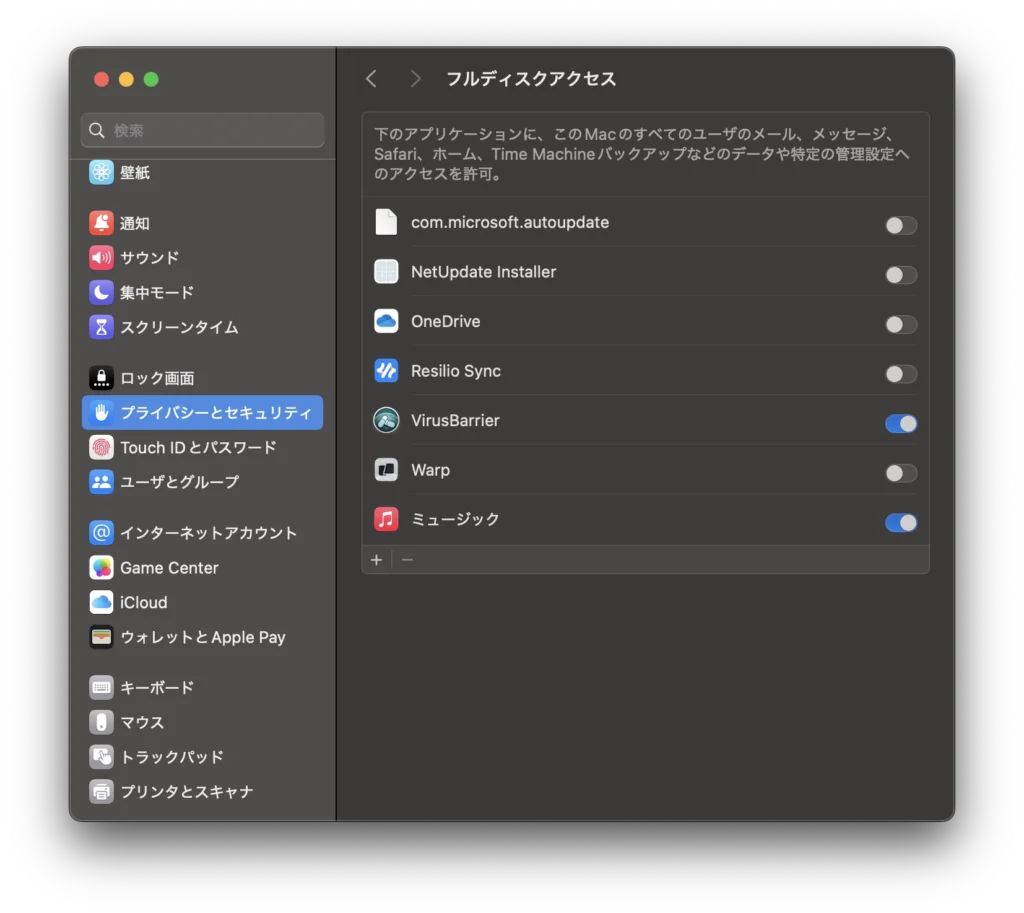The image size is (1024, 913).
Task: Click the OneDrive name text
Action: point(445,321)
